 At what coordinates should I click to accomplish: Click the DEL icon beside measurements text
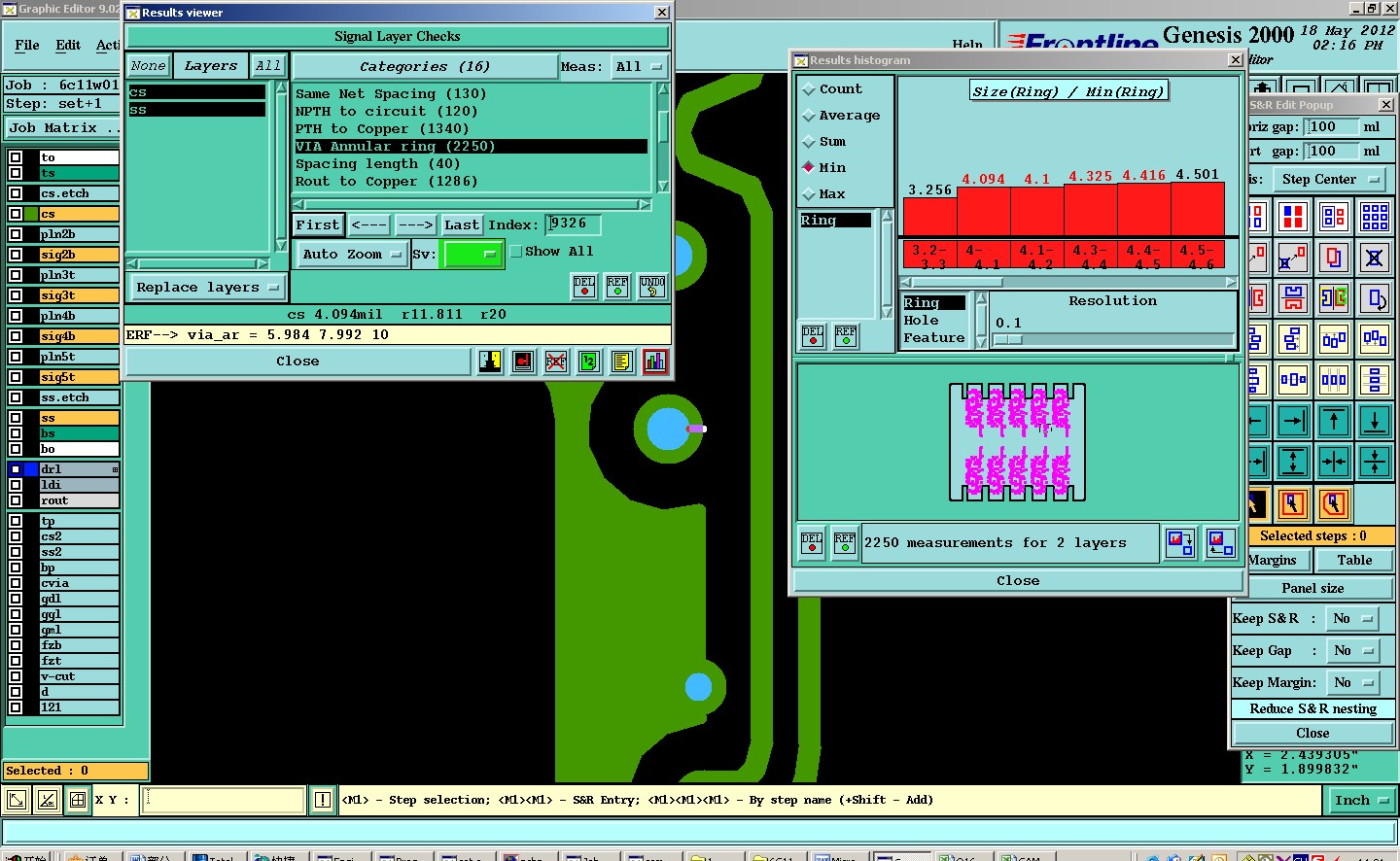812,542
